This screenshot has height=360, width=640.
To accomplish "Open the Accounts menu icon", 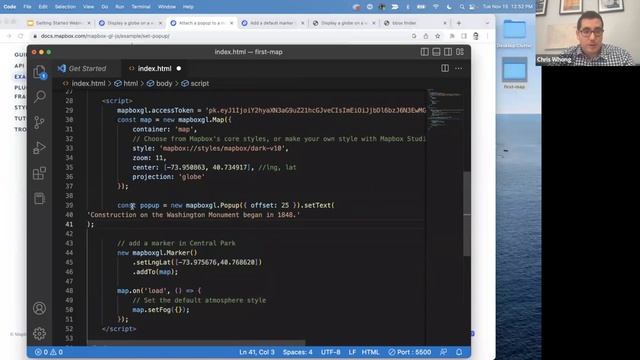I will click(40, 308).
